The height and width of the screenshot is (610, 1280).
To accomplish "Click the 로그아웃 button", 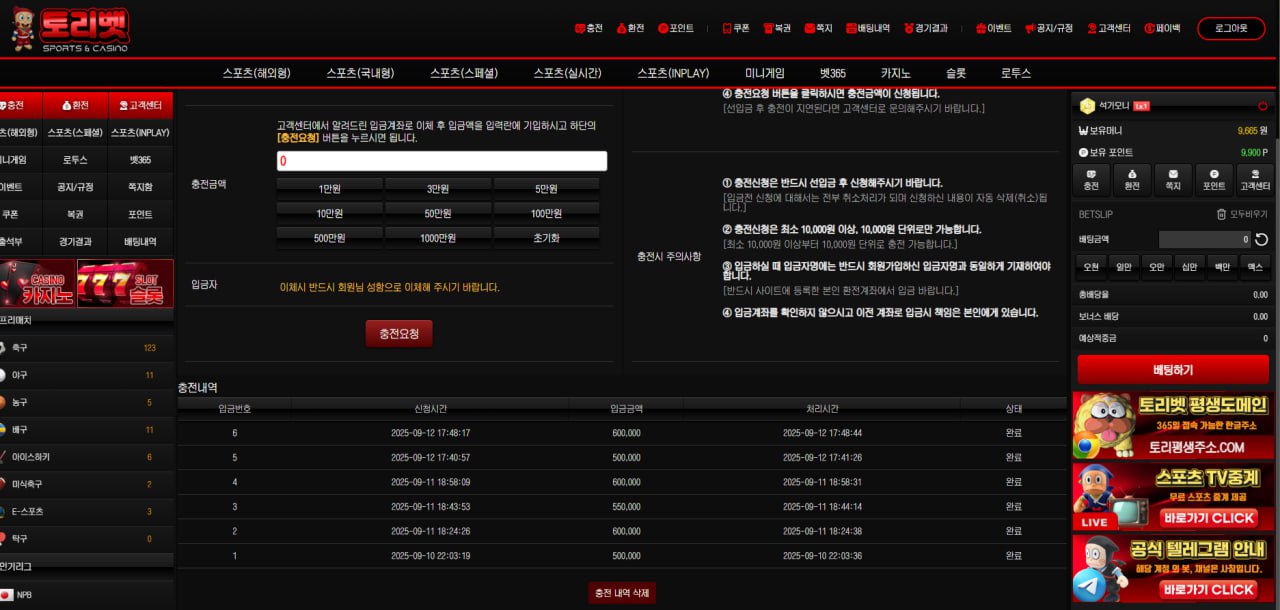I will point(1231,28).
